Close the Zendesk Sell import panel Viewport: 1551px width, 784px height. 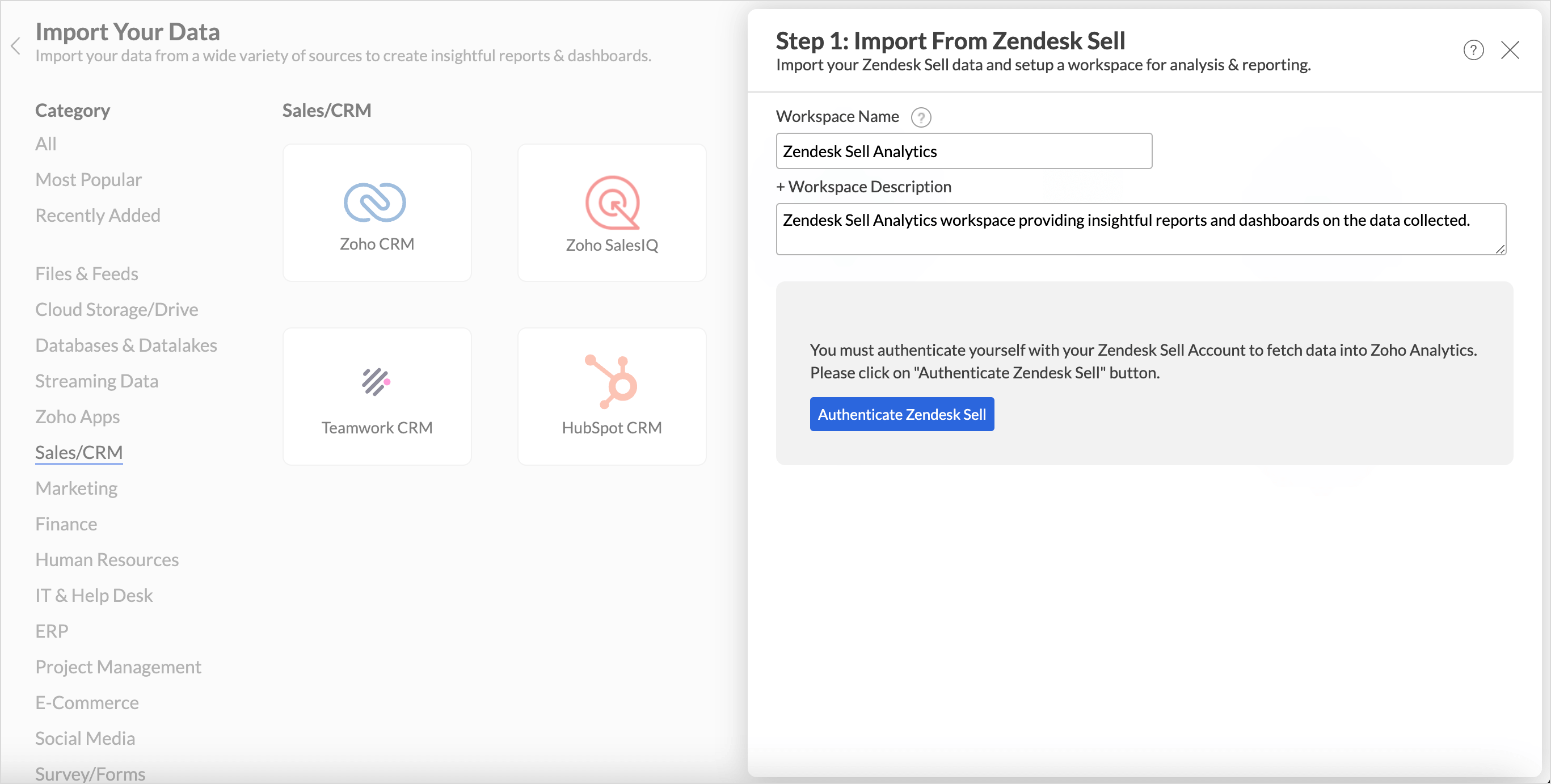pos(1510,50)
